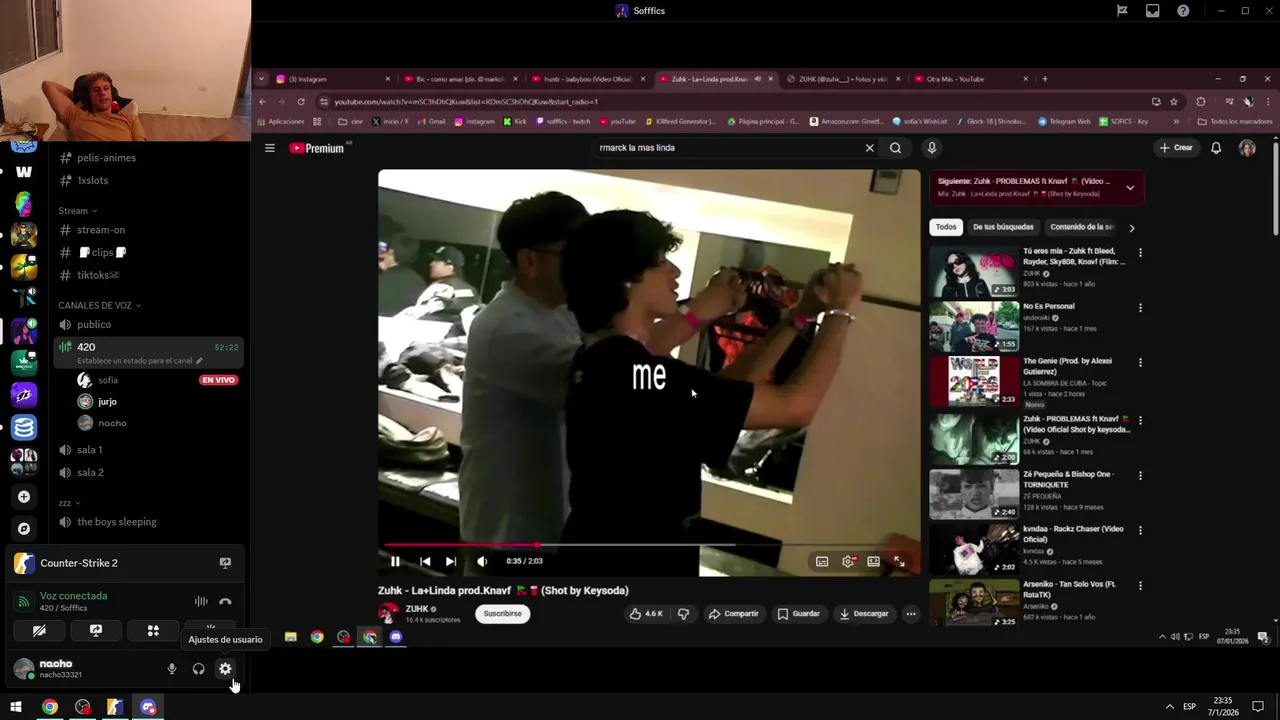Toggle subtitles in YouTube player
This screenshot has height=720, width=1280.
click(822, 561)
